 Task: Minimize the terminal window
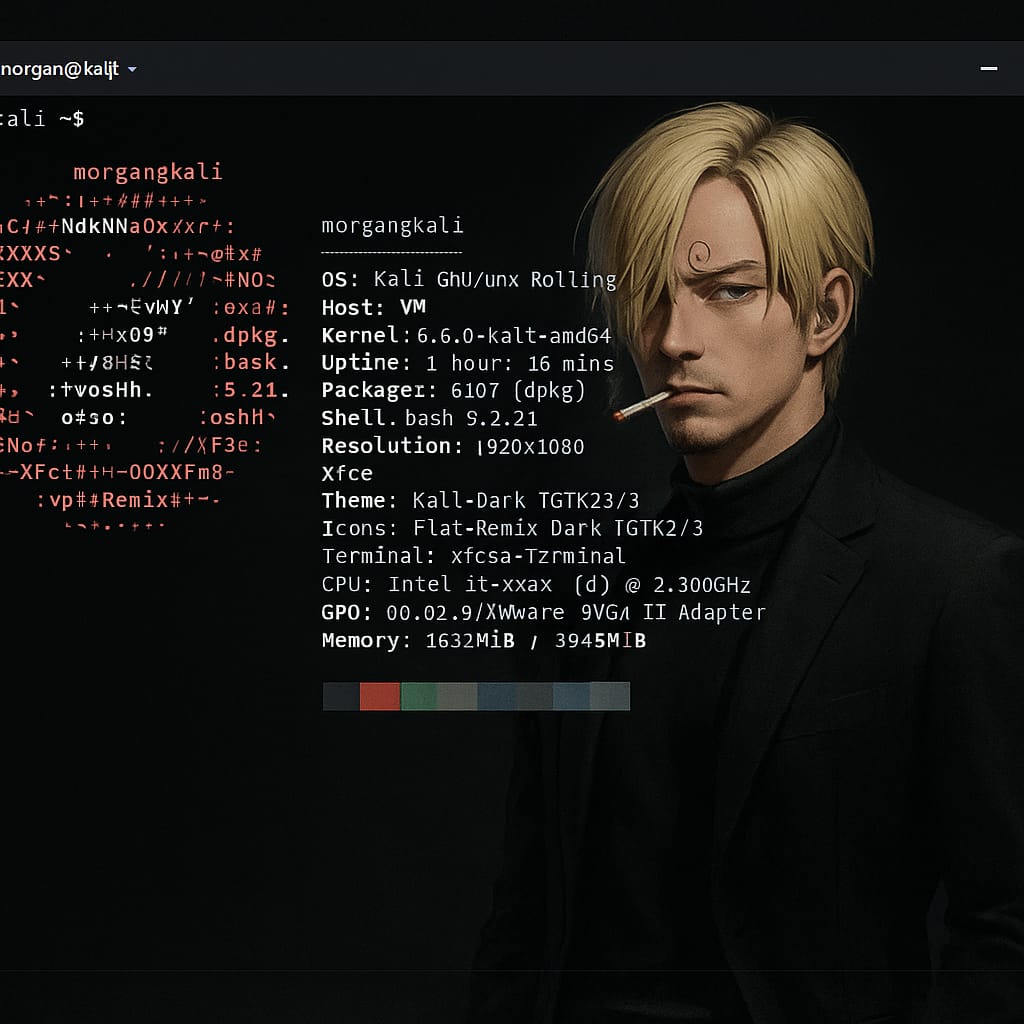click(x=988, y=69)
